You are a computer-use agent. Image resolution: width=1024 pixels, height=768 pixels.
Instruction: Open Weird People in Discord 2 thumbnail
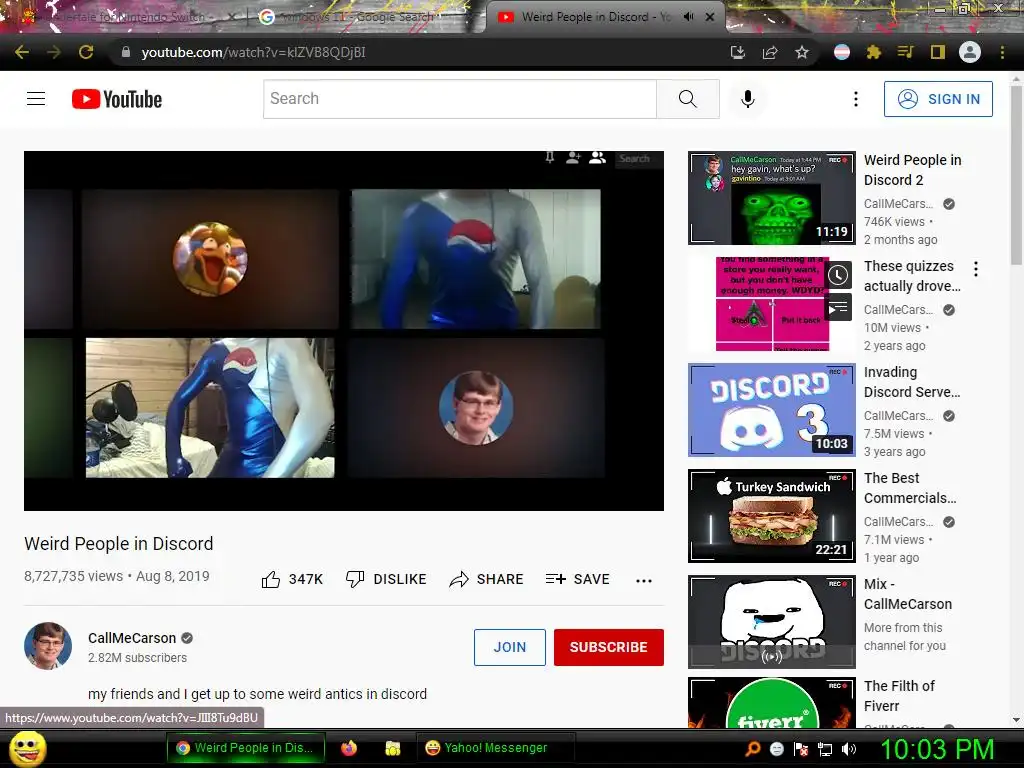pyautogui.click(x=771, y=198)
